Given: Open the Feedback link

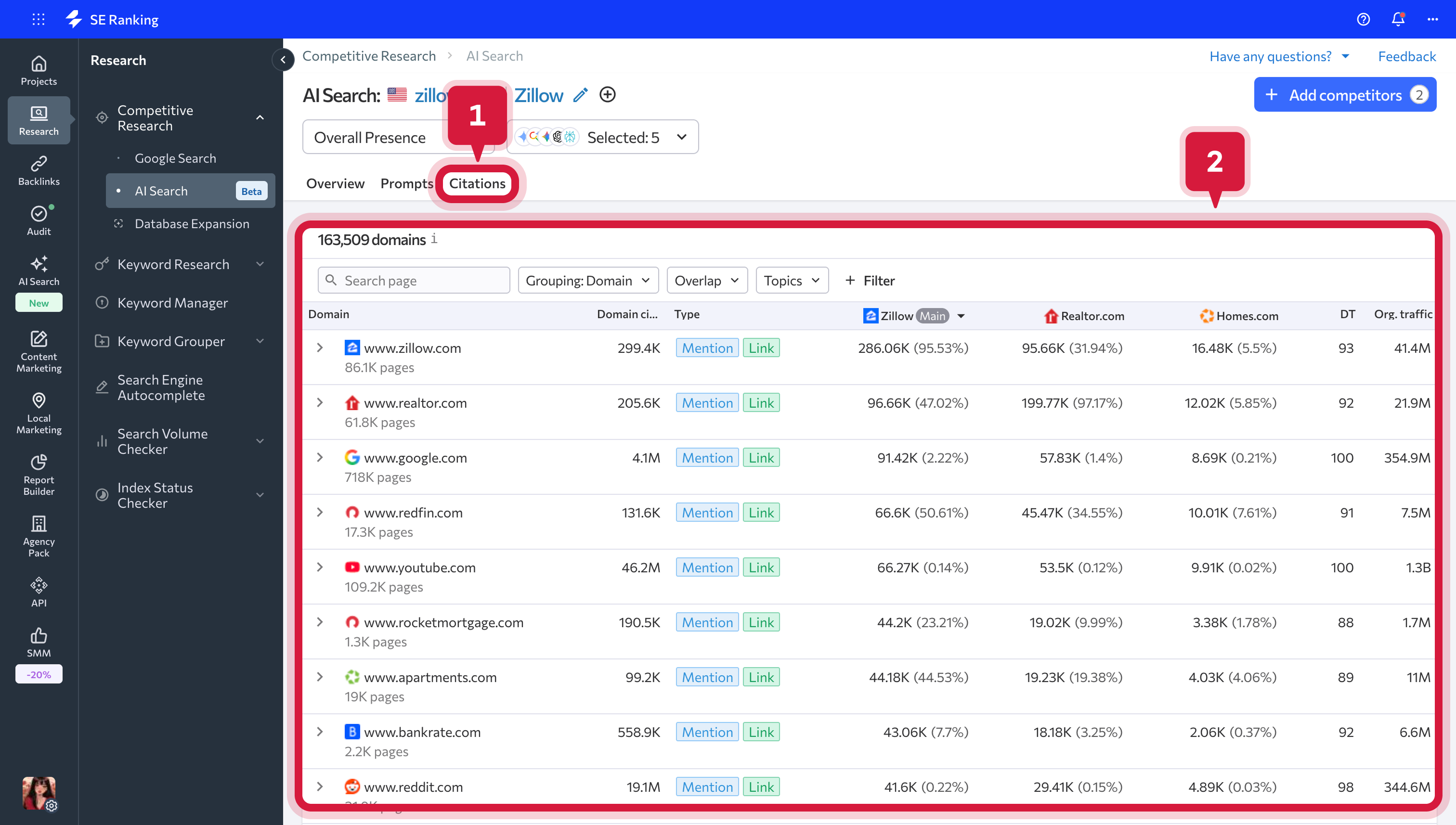Looking at the screenshot, I should [x=1407, y=56].
